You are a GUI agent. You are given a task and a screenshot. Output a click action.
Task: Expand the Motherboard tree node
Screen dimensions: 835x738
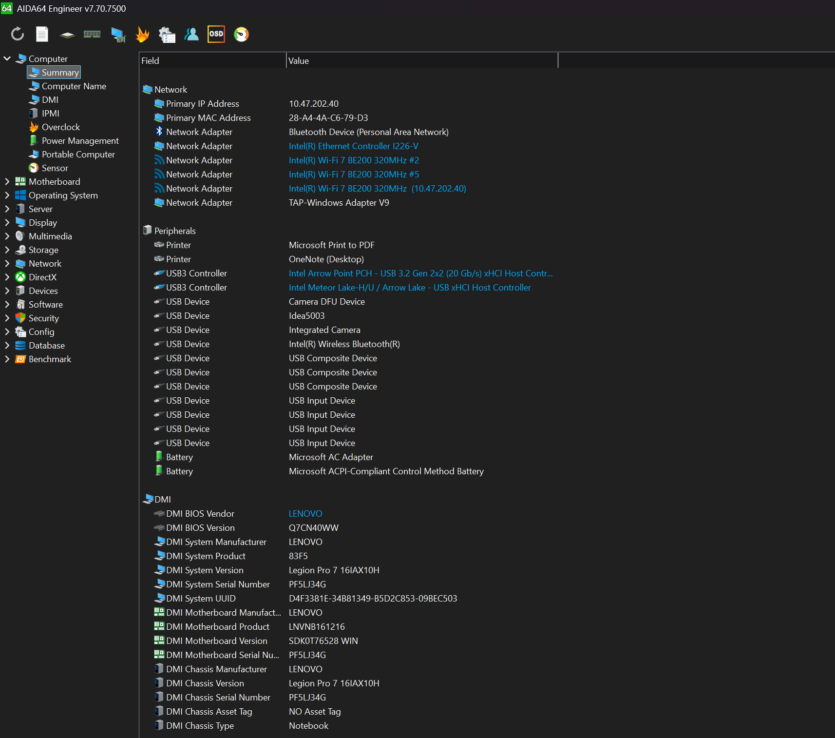coord(7,182)
